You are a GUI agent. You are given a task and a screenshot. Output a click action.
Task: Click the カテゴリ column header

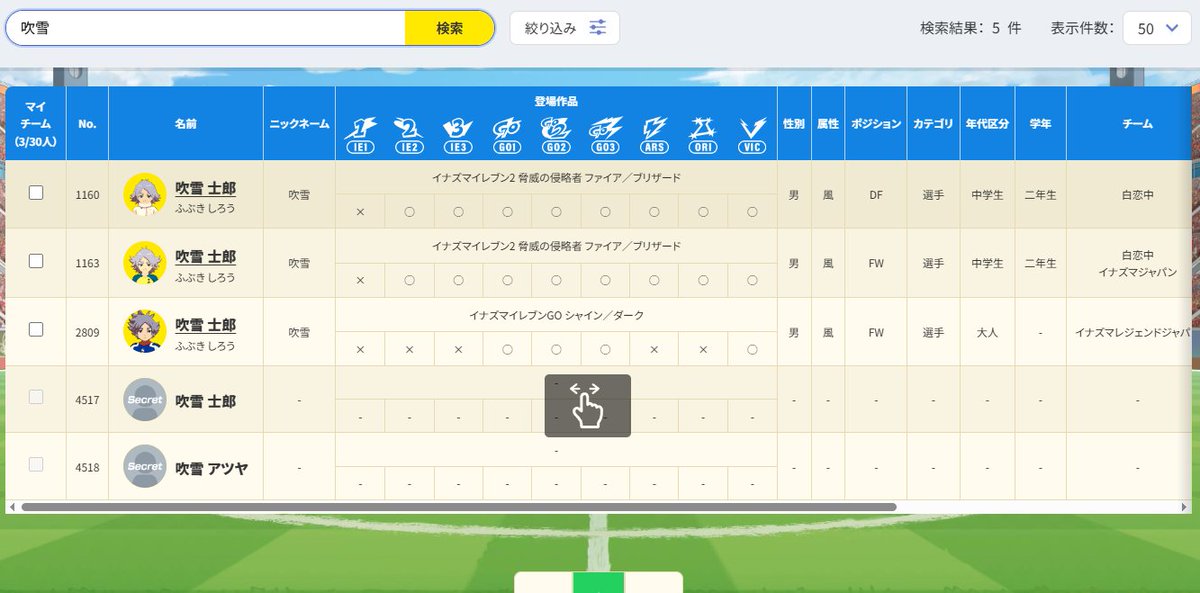click(x=933, y=124)
